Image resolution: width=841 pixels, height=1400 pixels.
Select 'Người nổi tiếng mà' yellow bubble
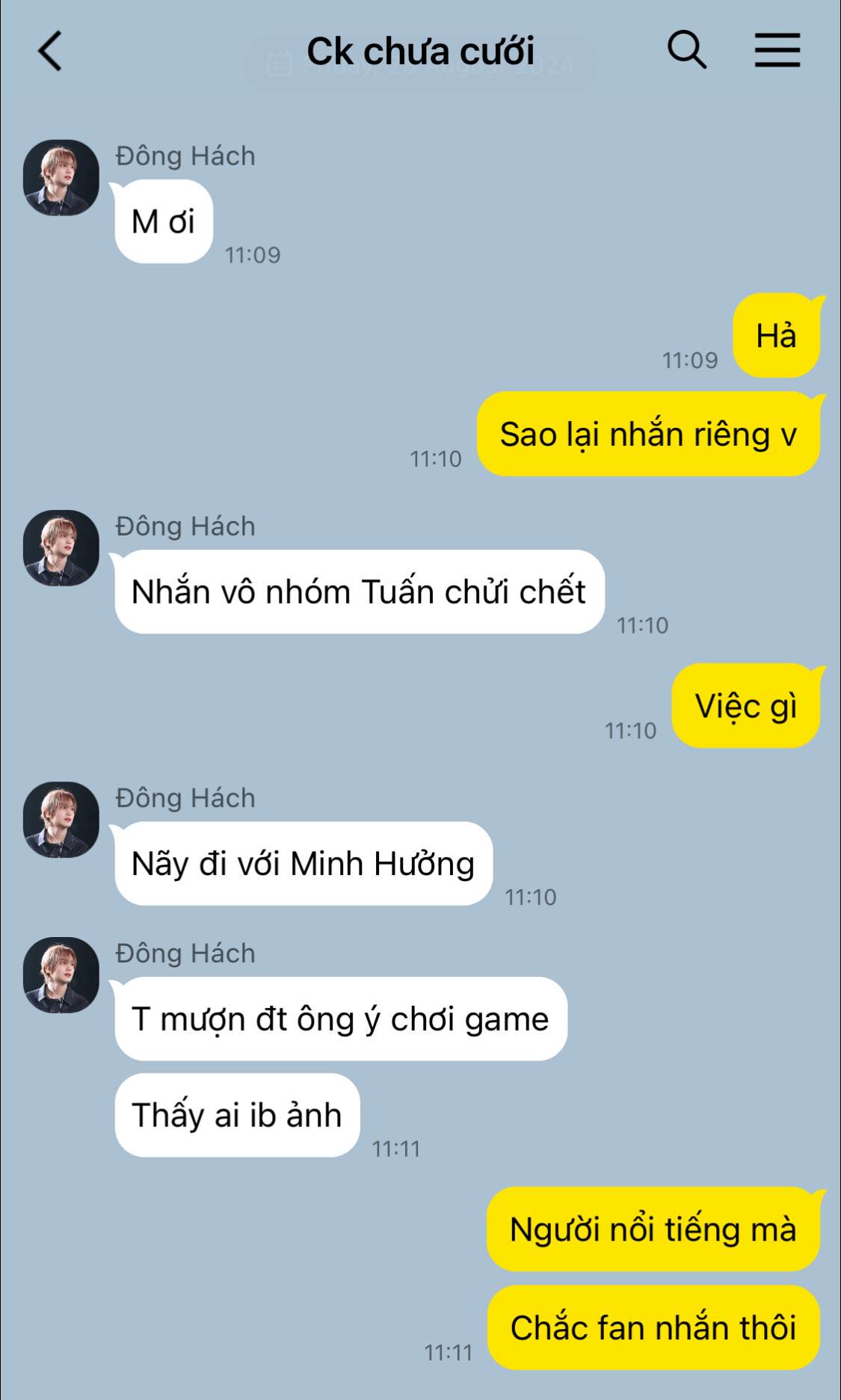(x=653, y=1229)
